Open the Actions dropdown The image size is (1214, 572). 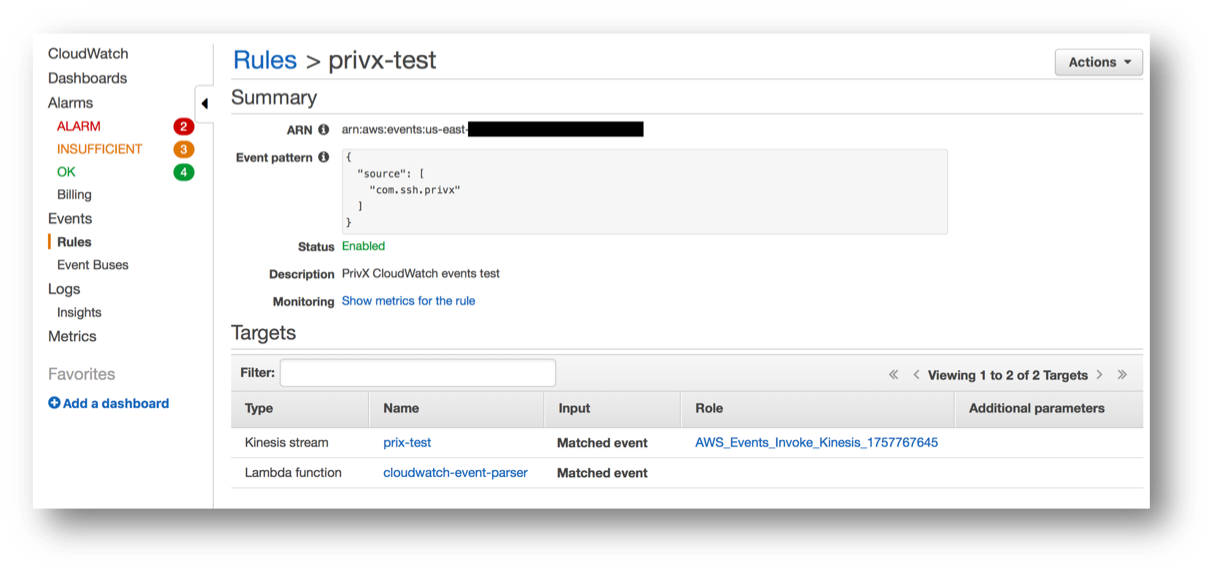[1099, 62]
